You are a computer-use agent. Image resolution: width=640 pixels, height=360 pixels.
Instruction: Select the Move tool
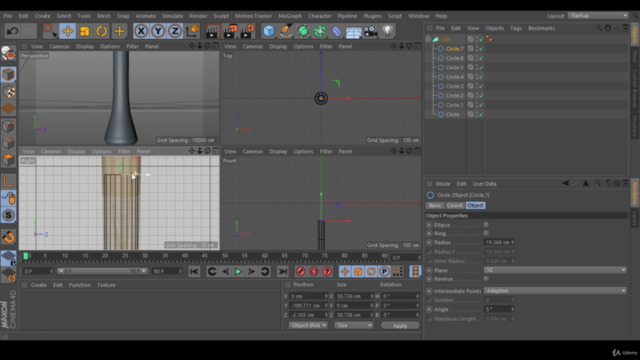[67, 31]
